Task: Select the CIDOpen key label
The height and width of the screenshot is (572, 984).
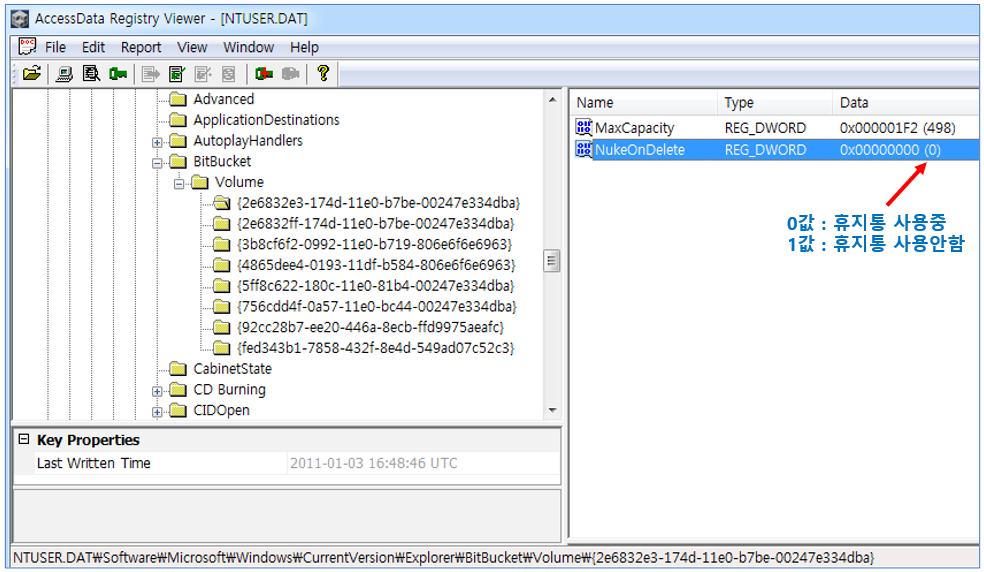Action: (221, 410)
